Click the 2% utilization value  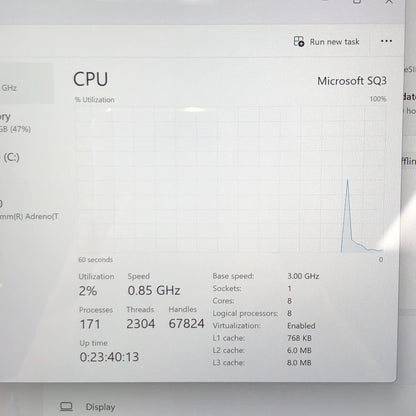click(88, 291)
